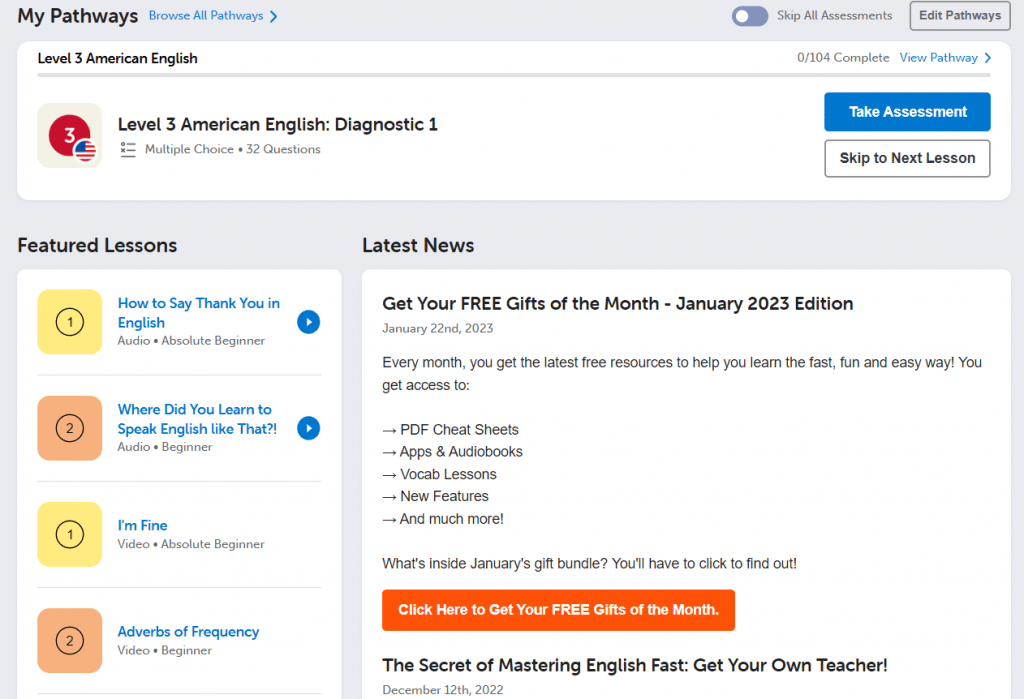Open 'How to Say Thank You in English' lesson
The height and width of the screenshot is (699, 1024).
199,313
